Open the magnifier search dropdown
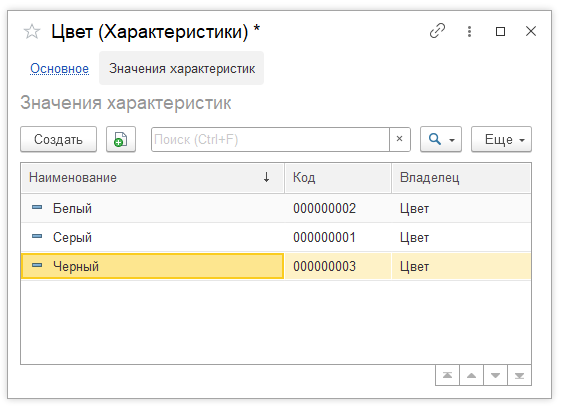 [x=441, y=139]
